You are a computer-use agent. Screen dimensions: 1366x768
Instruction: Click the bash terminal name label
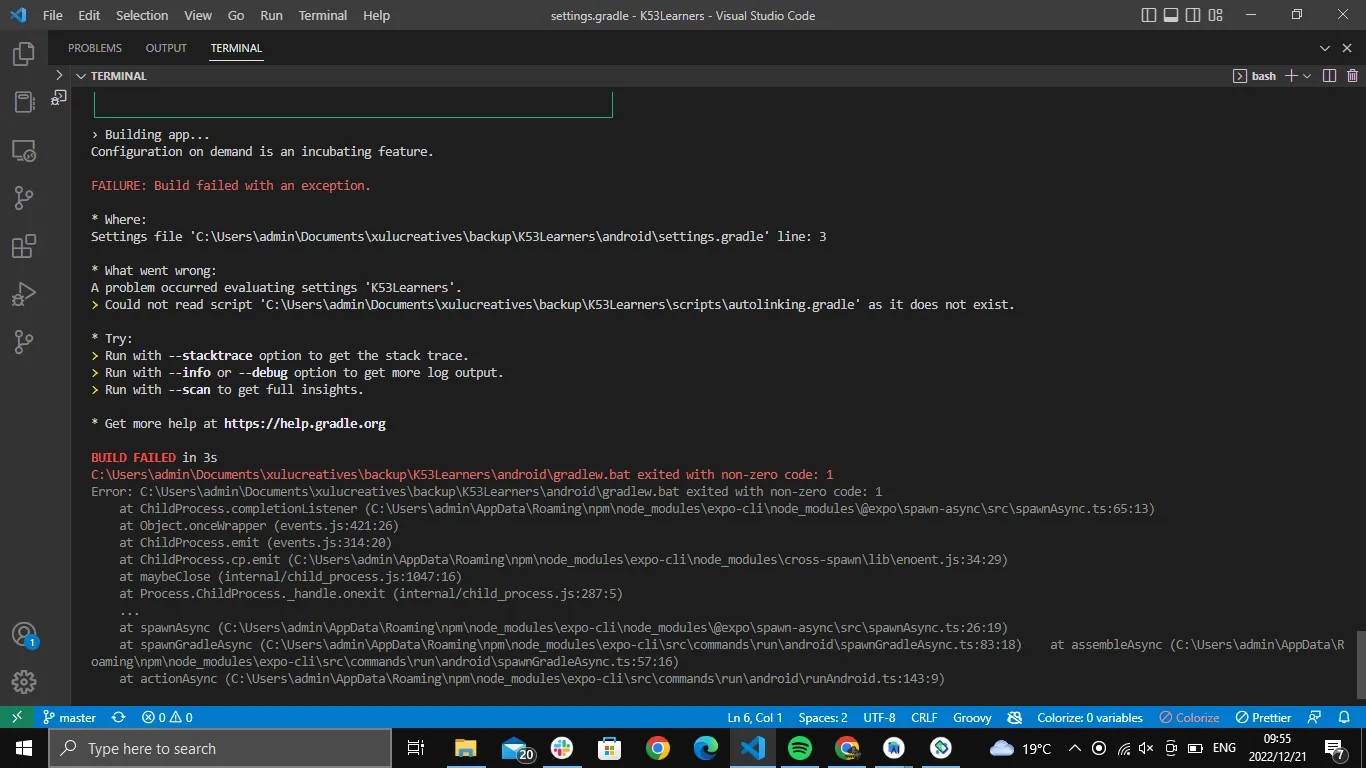[1264, 76]
